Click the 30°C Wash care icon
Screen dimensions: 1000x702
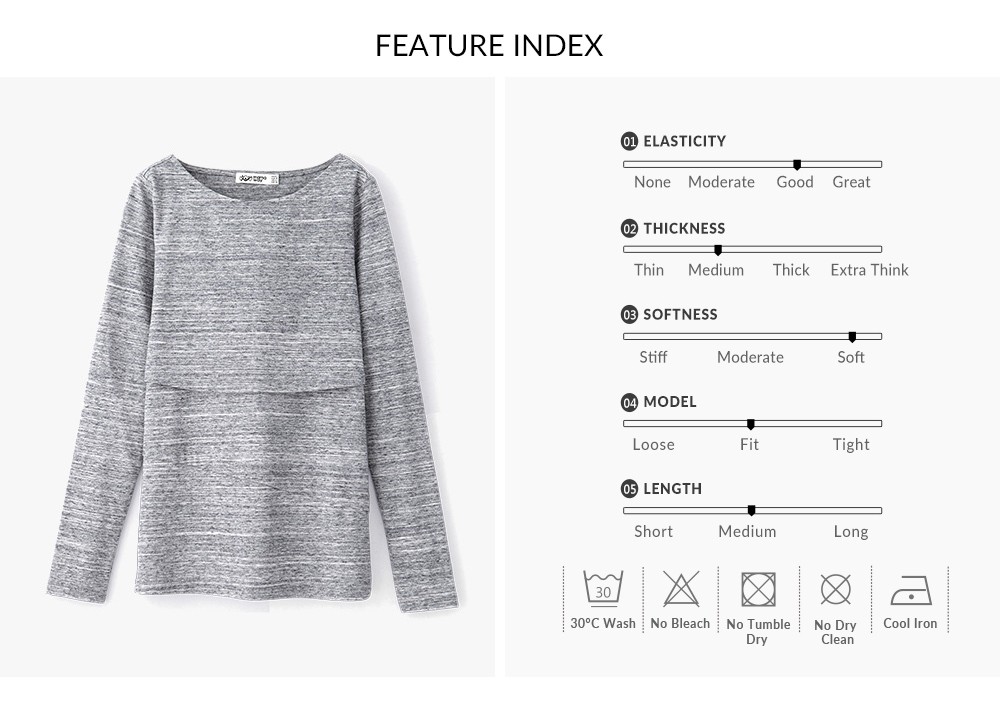pos(603,588)
